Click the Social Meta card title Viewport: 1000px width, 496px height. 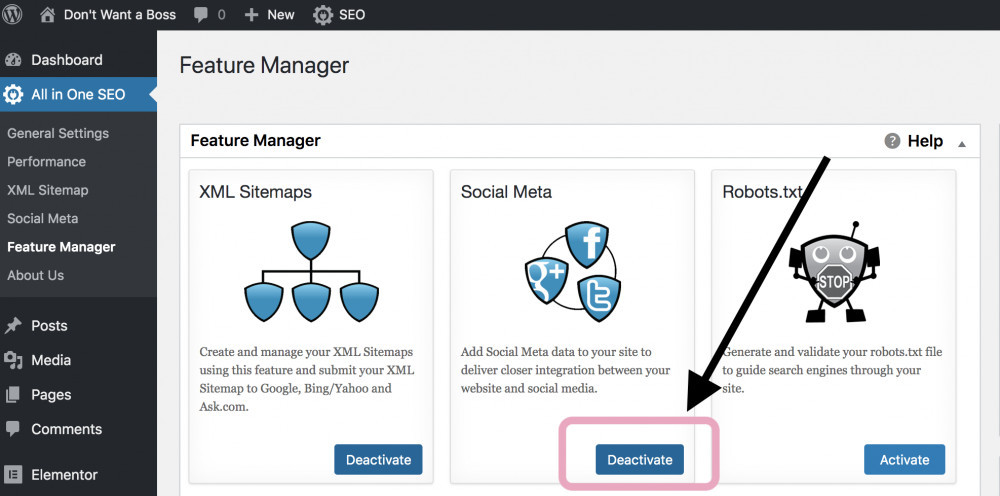(506, 192)
